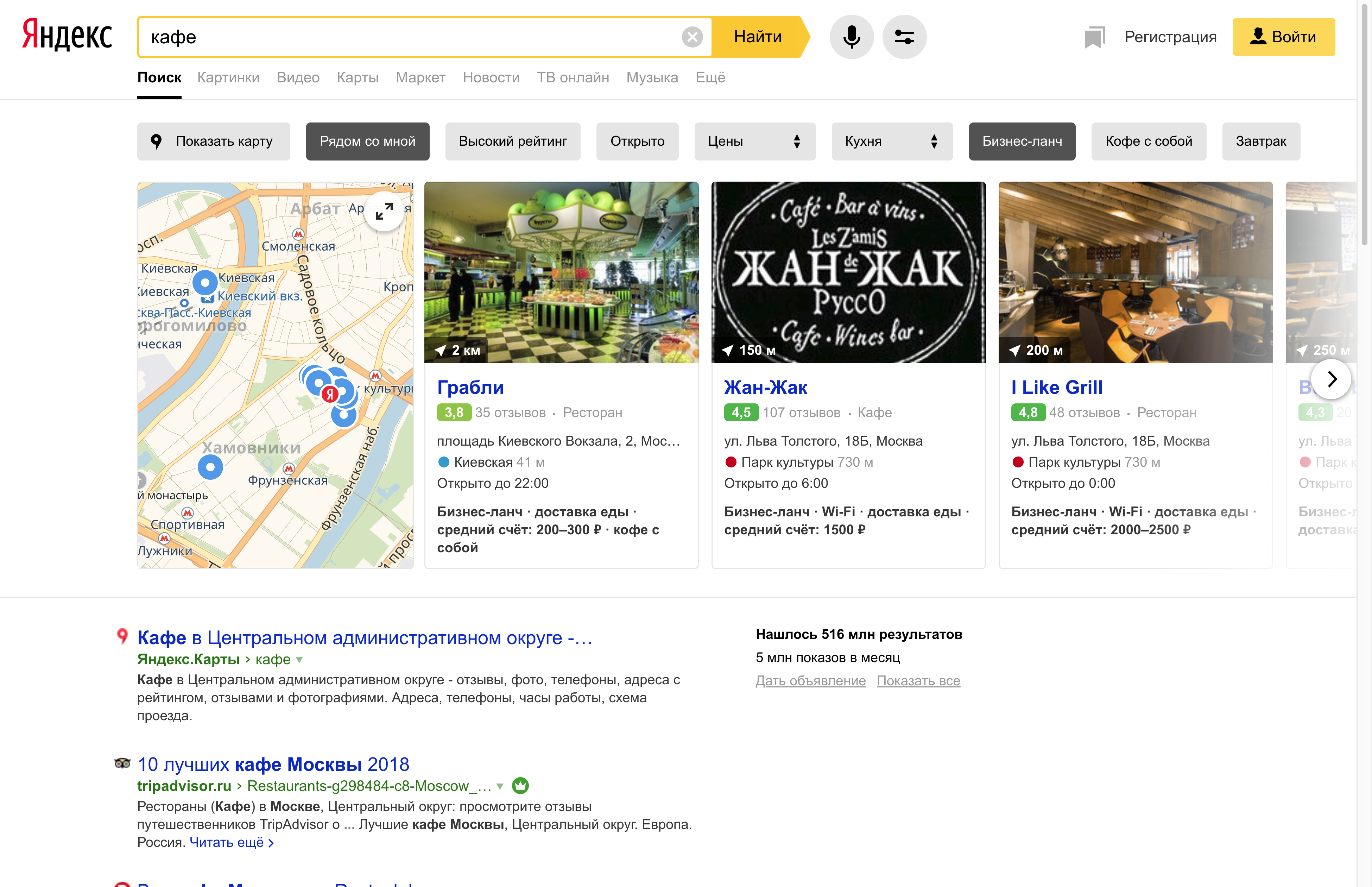Open the "Цены" dropdown

click(x=754, y=141)
